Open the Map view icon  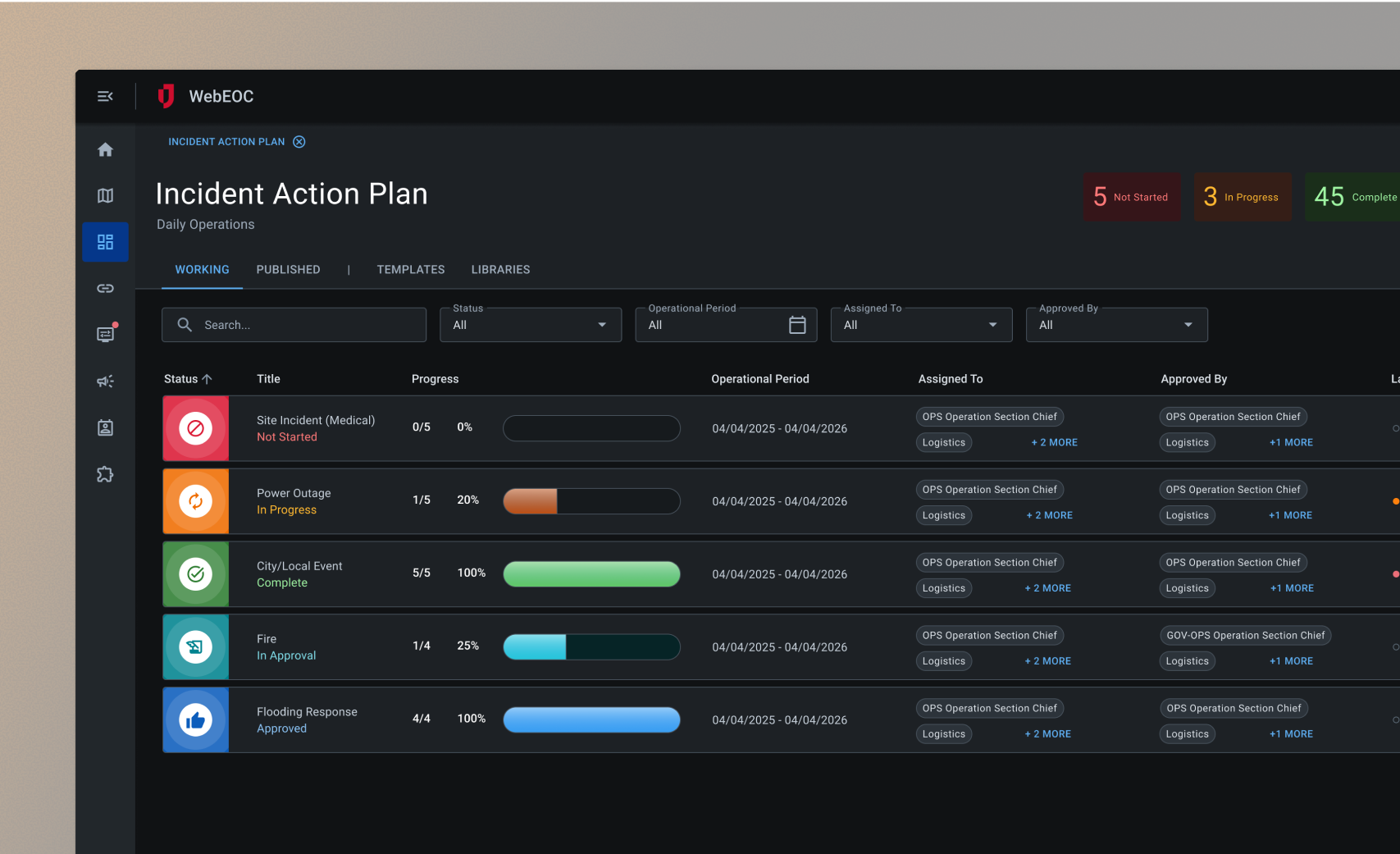[x=105, y=196]
